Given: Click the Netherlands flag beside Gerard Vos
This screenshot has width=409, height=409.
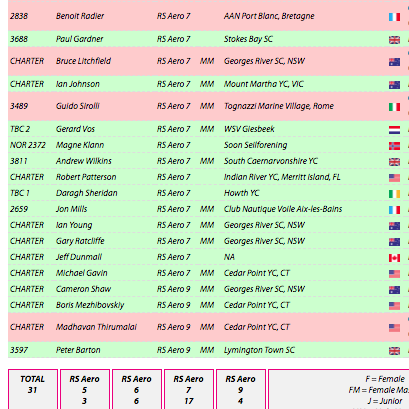Looking at the screenshot, I should coord(394,130).
